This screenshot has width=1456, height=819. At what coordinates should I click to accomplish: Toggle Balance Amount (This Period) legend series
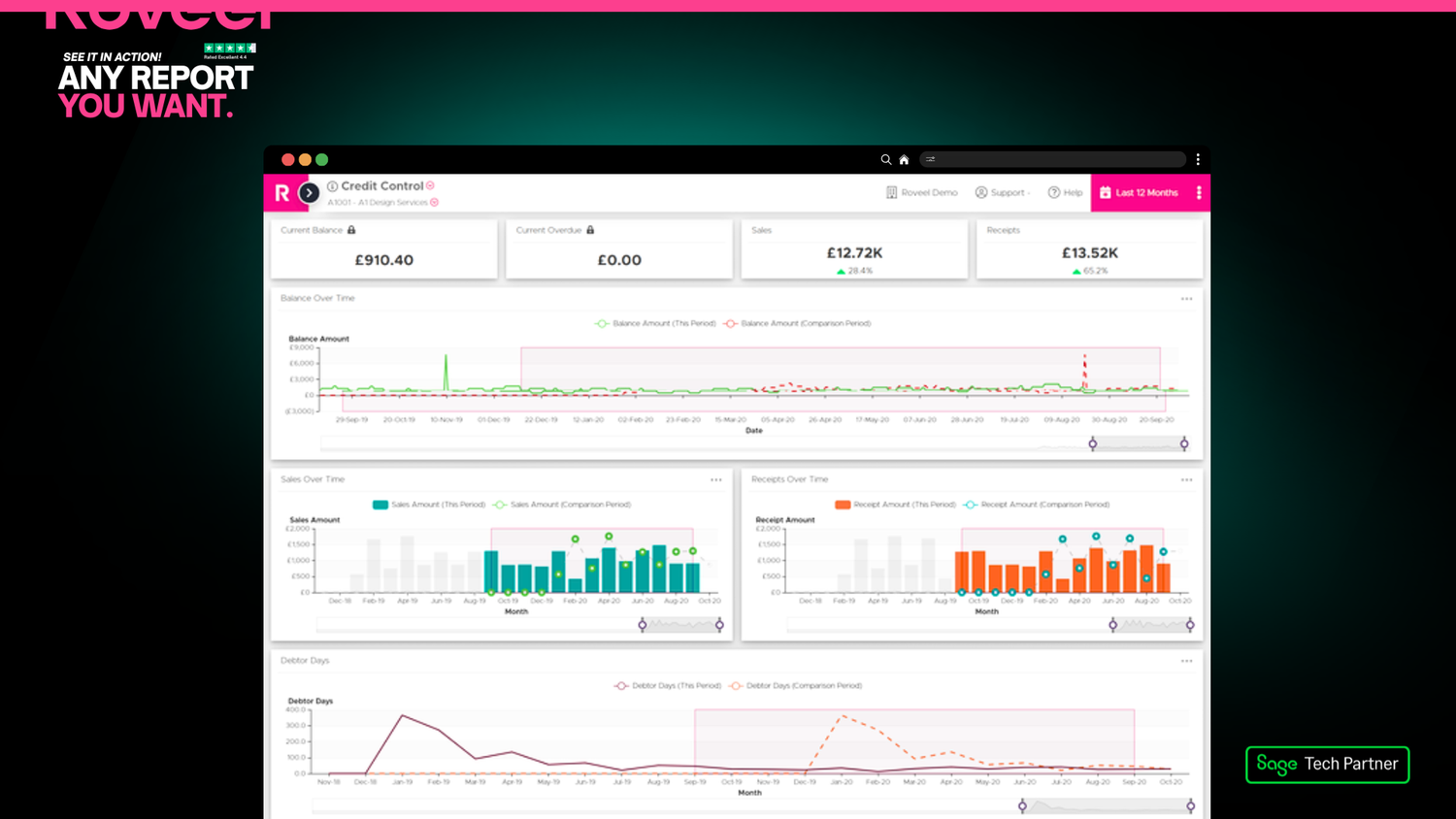click(x=655, y=324)
